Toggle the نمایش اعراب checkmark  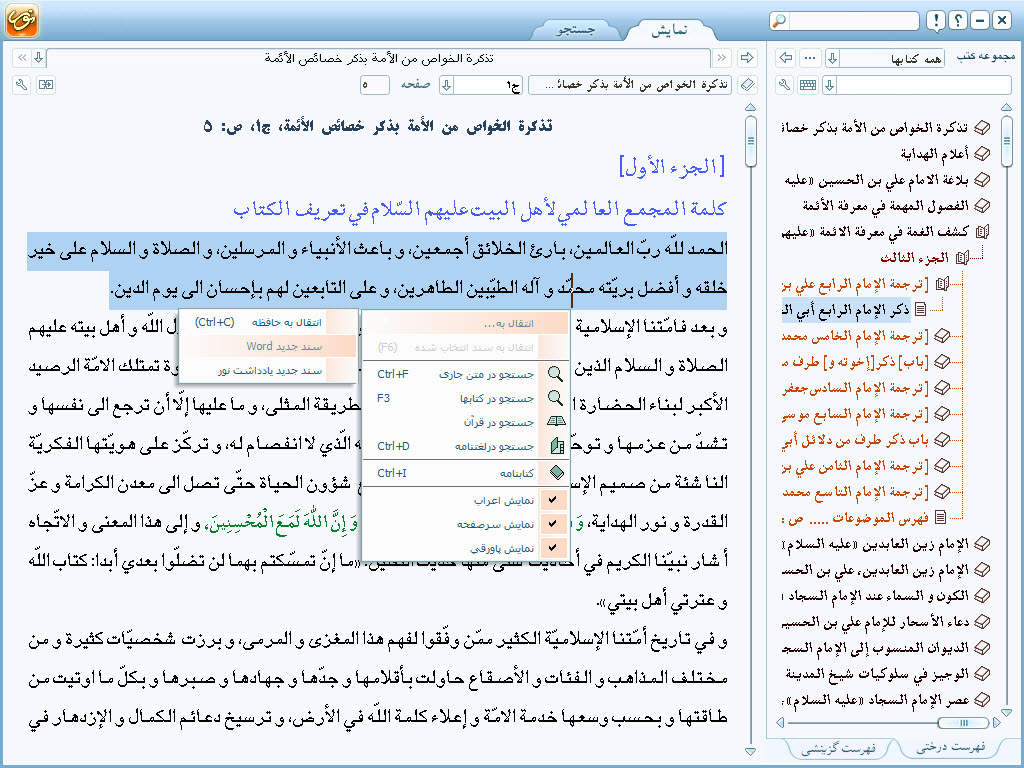[553, 499]
